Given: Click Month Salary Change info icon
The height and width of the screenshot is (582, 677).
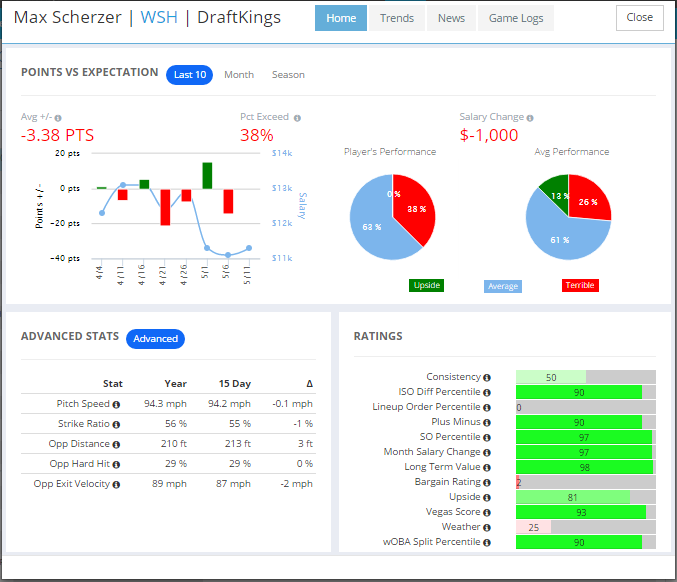Looking at the screenshot, I should point(487,452).
